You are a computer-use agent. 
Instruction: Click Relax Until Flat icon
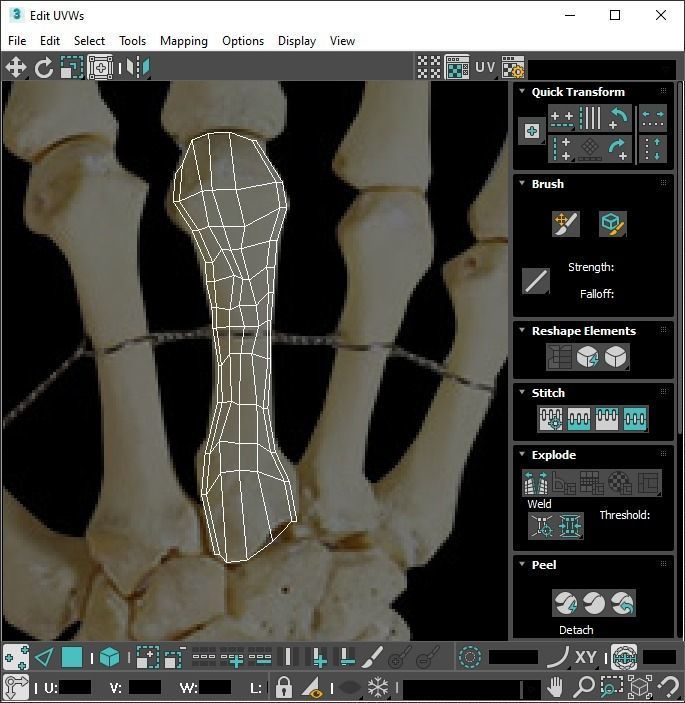coord(588,357)
